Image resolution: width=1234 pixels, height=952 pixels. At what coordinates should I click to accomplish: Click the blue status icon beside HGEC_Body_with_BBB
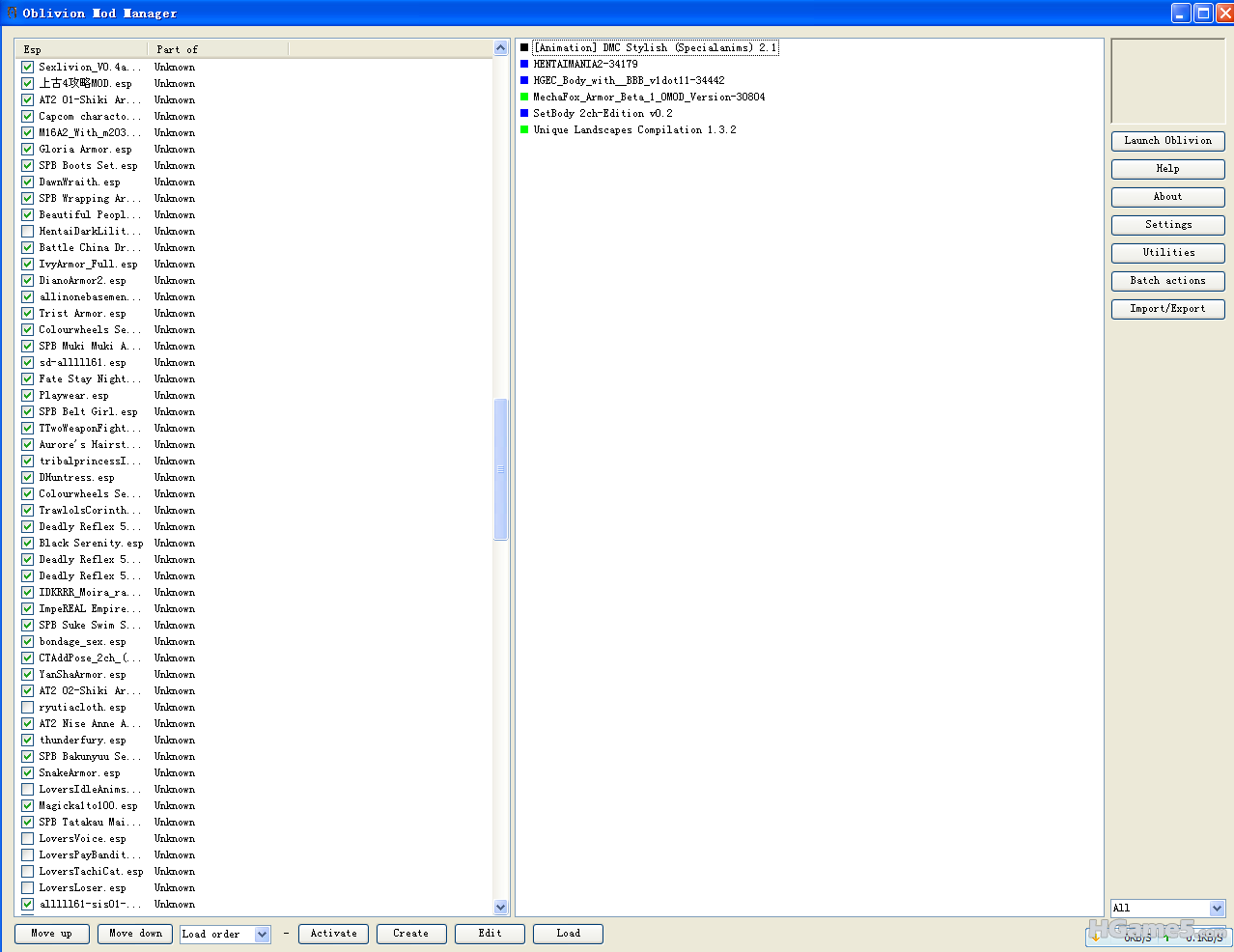click(524, 80)
